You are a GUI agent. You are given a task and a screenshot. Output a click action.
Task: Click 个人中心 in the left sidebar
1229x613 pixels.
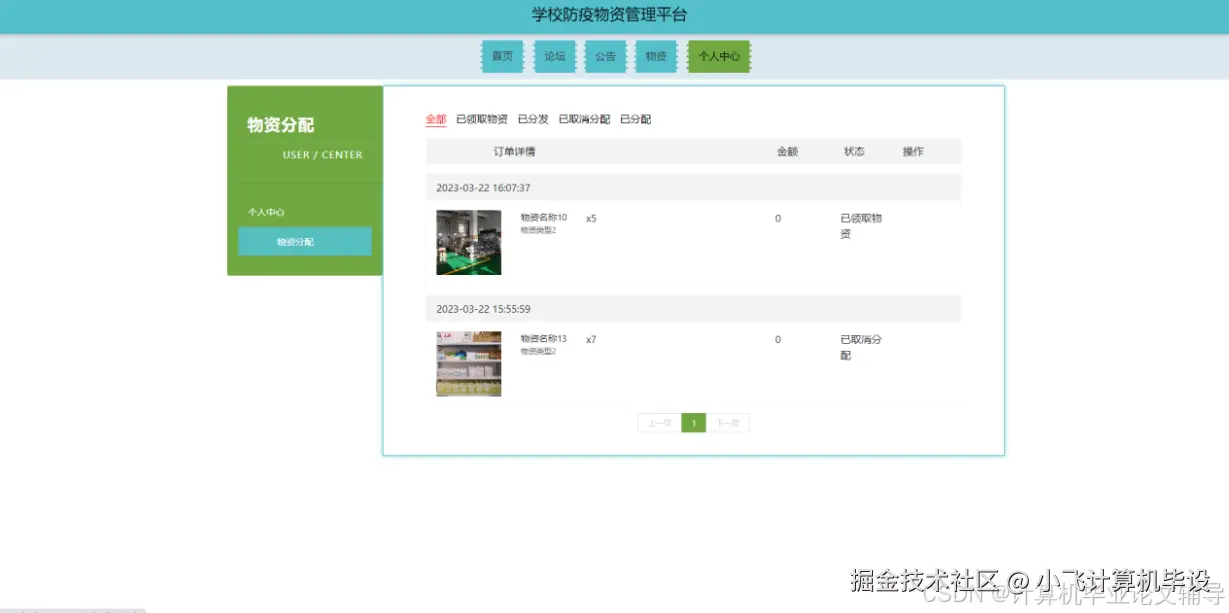point(266,212)
